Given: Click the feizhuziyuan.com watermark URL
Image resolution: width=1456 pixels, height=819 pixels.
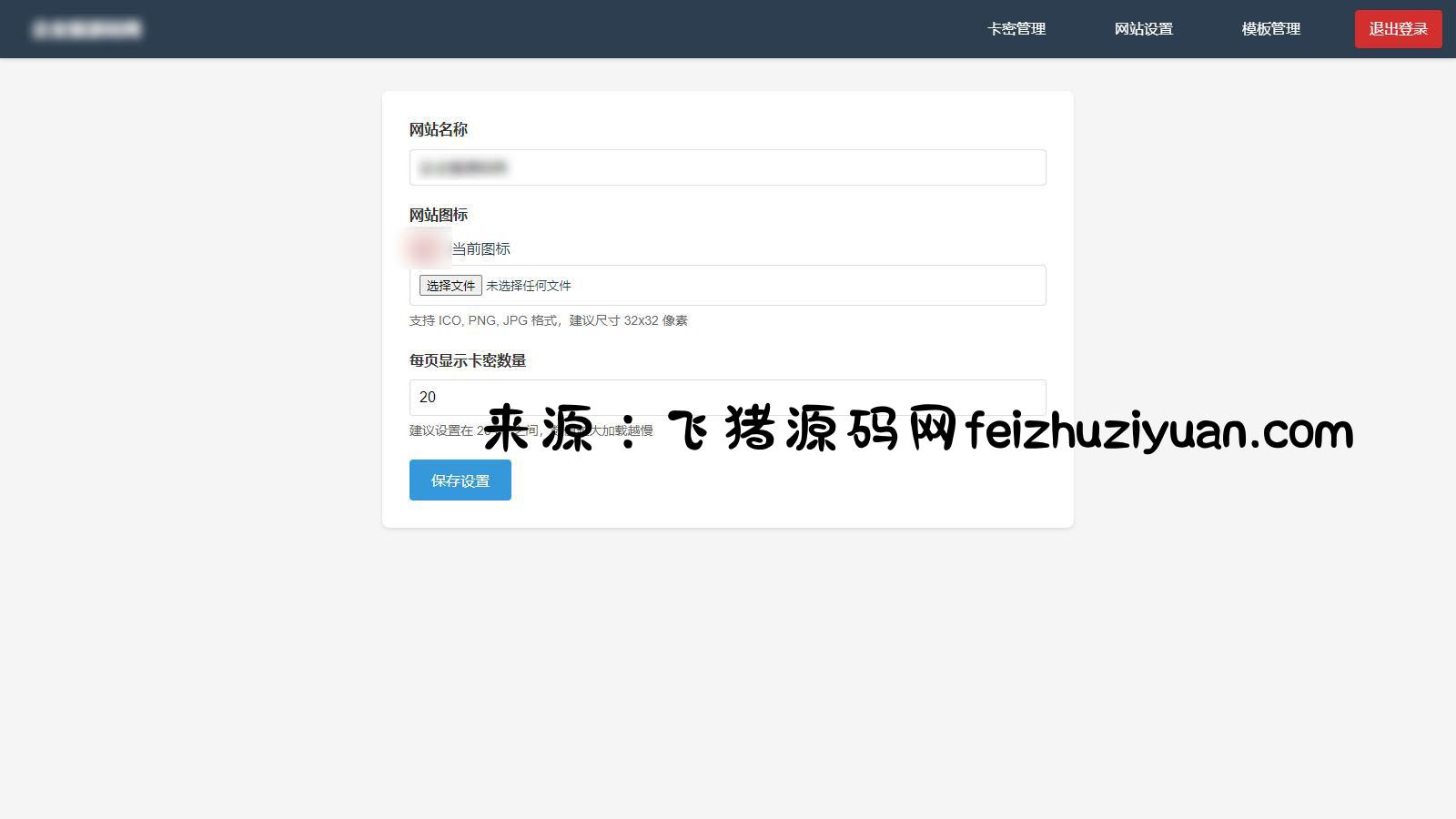Looking at the screenshot, I should pyautogui.click(x=1159, y=430).
